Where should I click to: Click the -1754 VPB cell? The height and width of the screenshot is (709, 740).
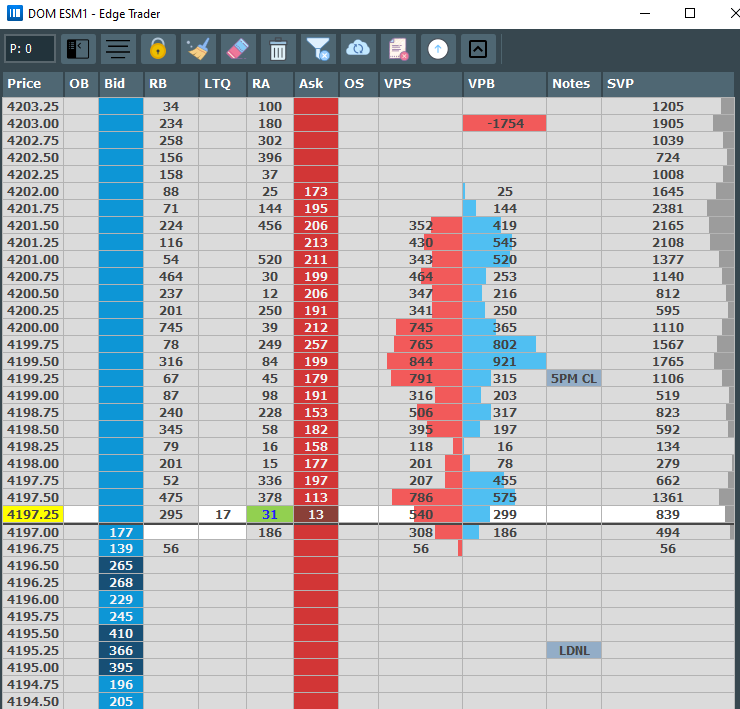pos(505,123)
